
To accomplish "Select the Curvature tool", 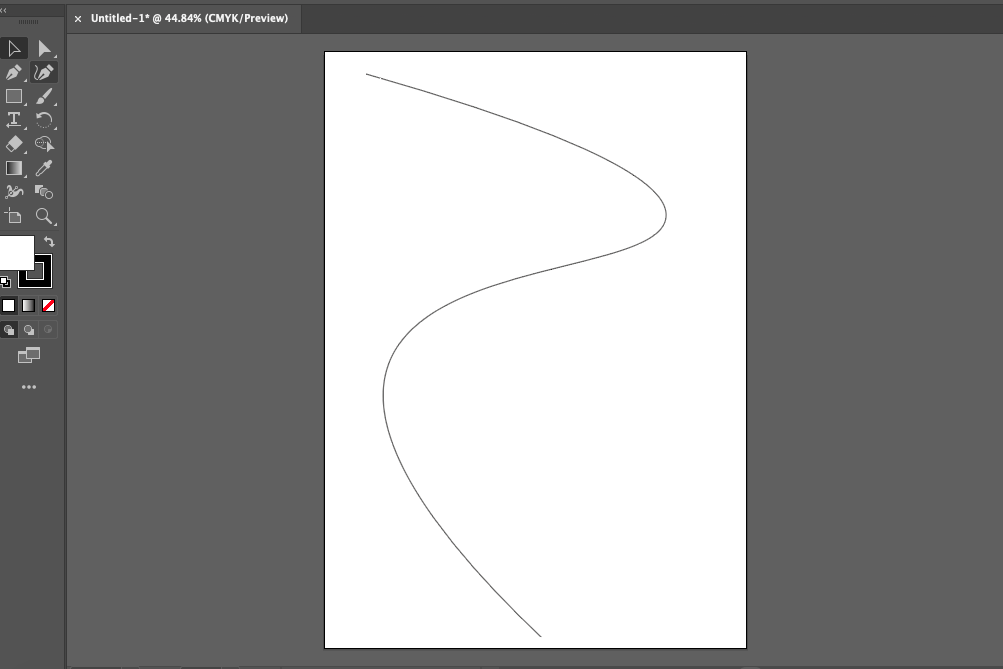I will click(44, 72).
